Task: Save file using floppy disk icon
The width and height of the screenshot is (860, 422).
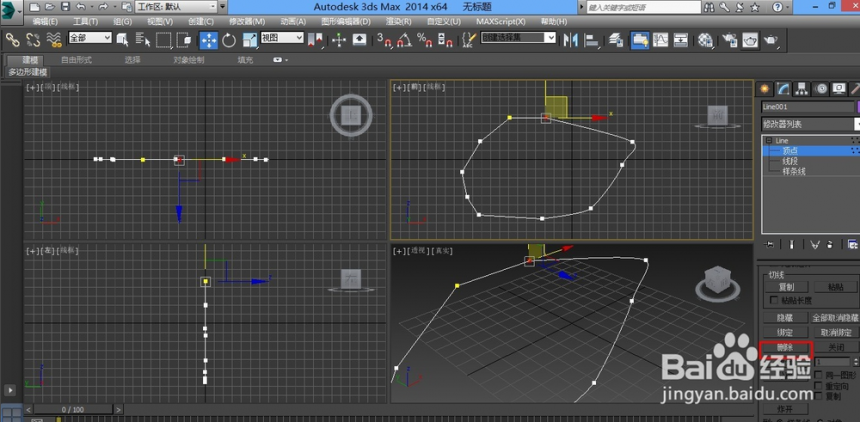Action: pyautogui.click(x=65, y=7)
